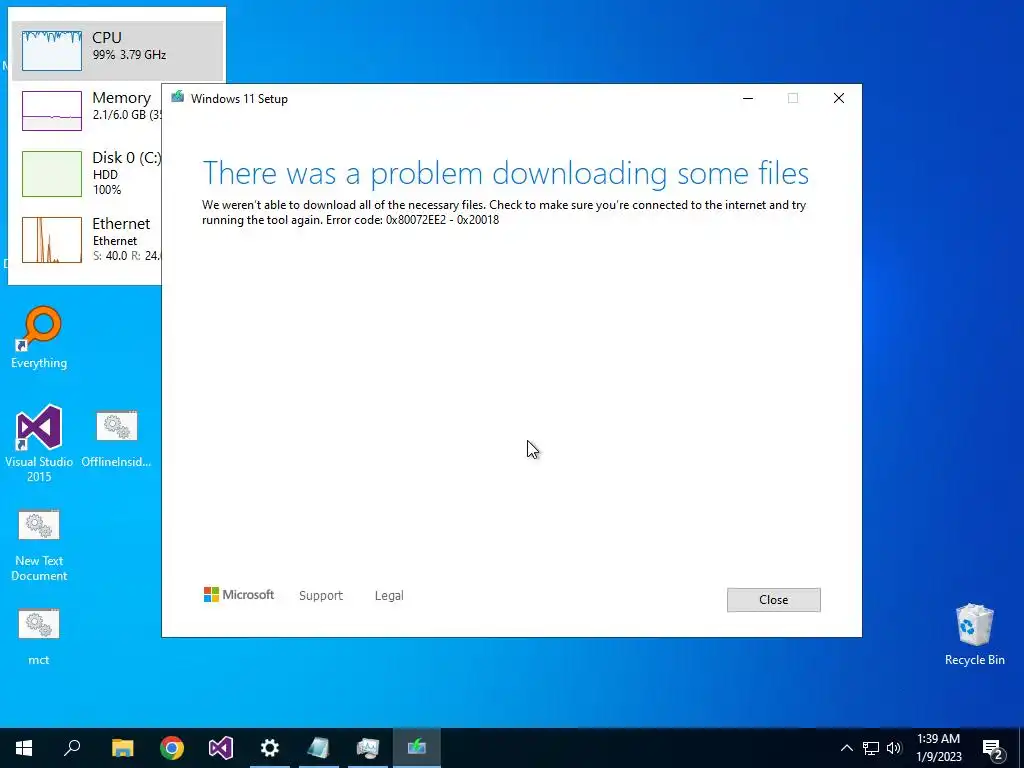Click the volume speaker tray icon
The height and width of the screenshot is (768, 1024).
894,748
